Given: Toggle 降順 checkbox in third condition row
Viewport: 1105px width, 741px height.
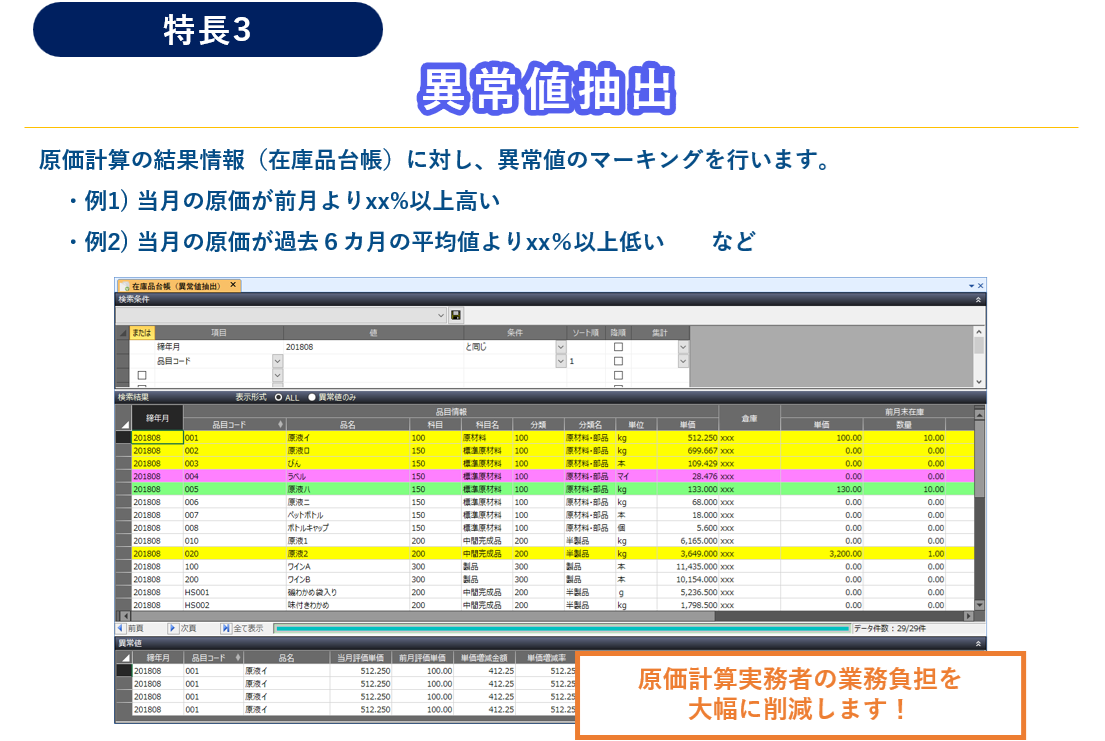Looking at the screenshot, I should 618,375.
